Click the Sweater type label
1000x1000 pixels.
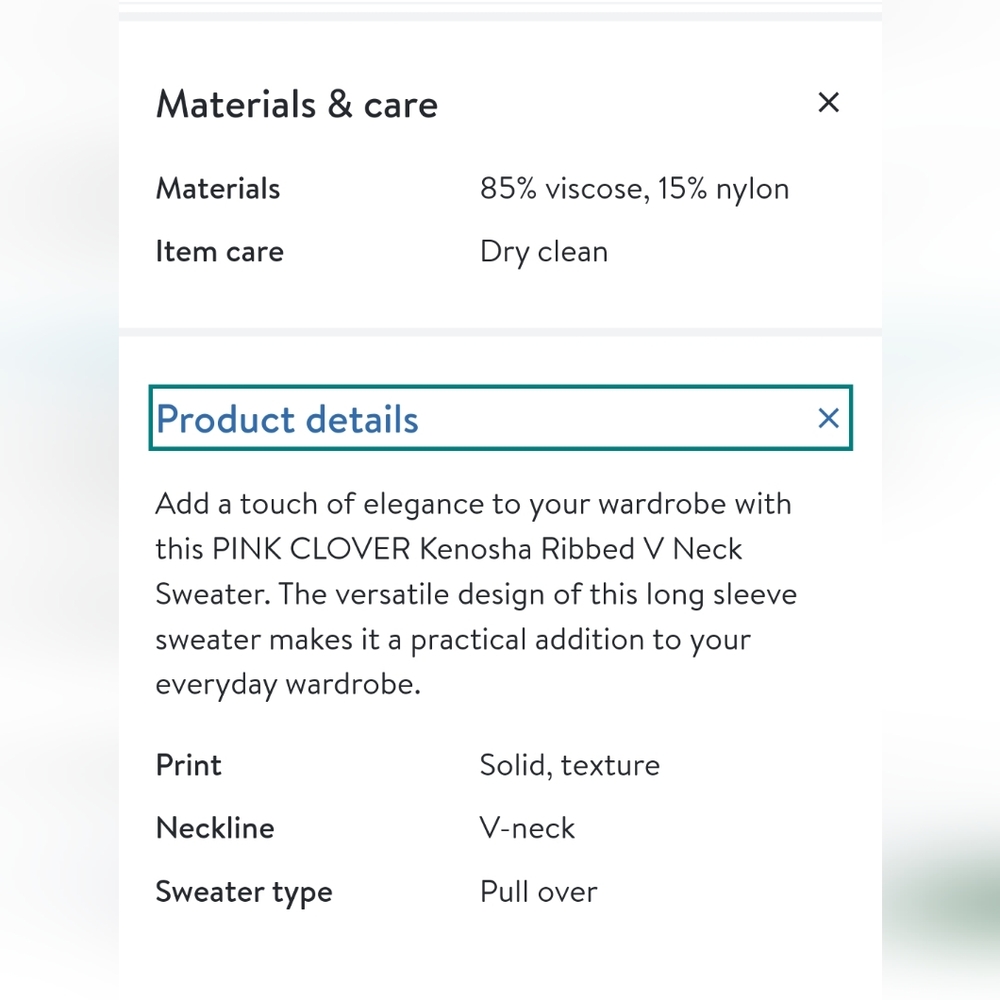[244, 892]
